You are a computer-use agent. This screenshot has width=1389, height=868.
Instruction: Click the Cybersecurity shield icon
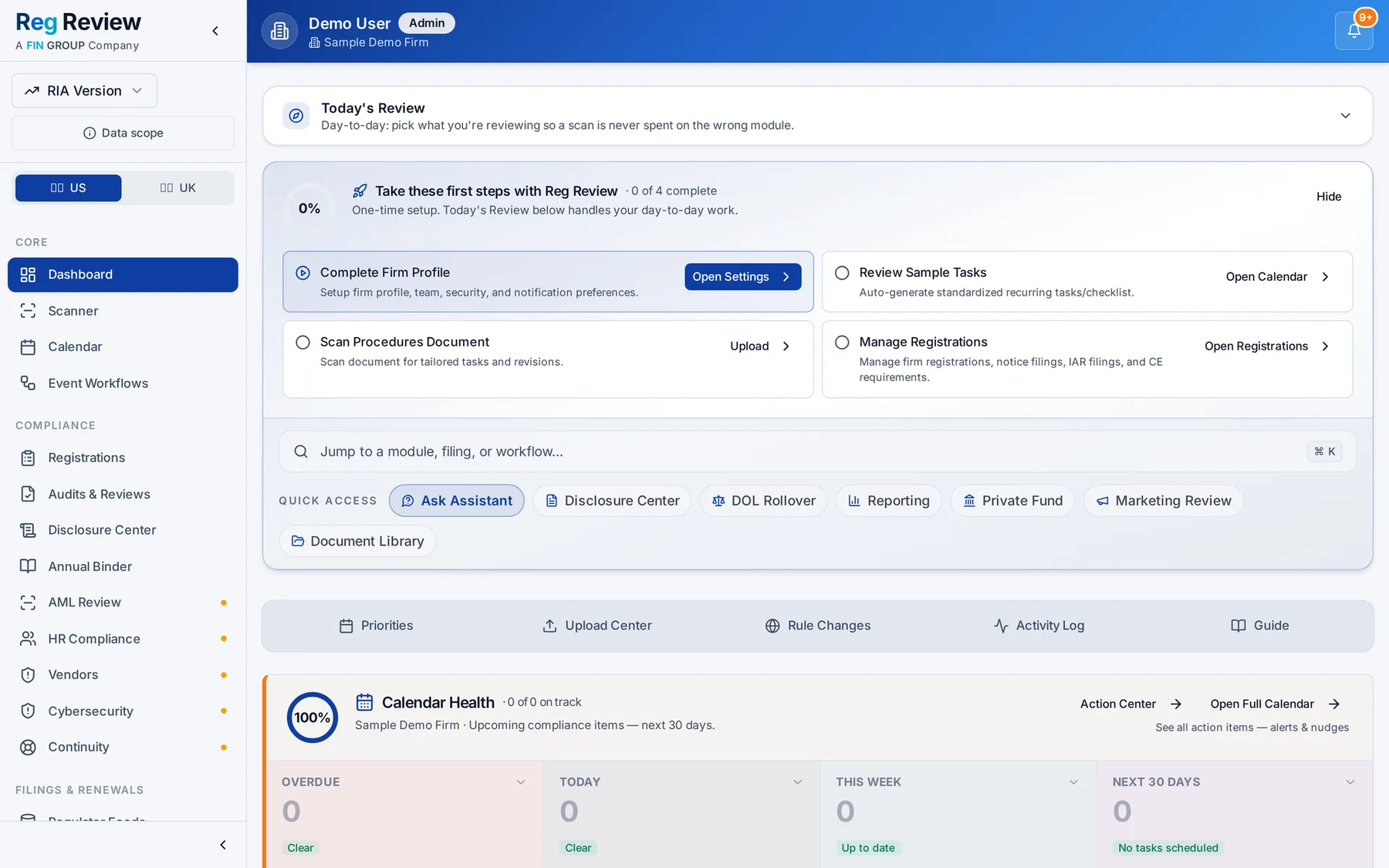pyautogui.click(x=28, y=711)
